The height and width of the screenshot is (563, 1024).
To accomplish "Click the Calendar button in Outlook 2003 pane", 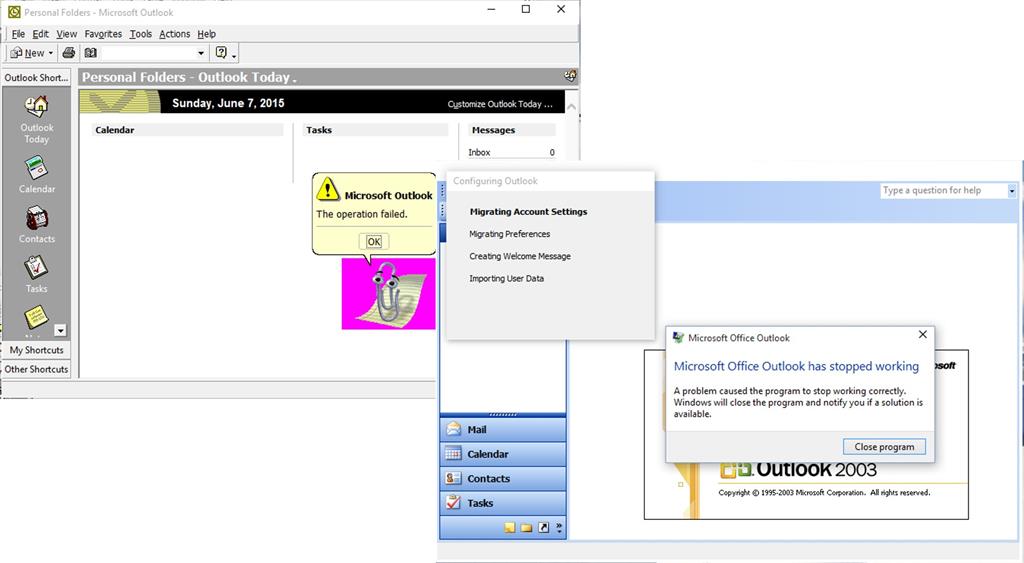I will click(x=503, y=454).
